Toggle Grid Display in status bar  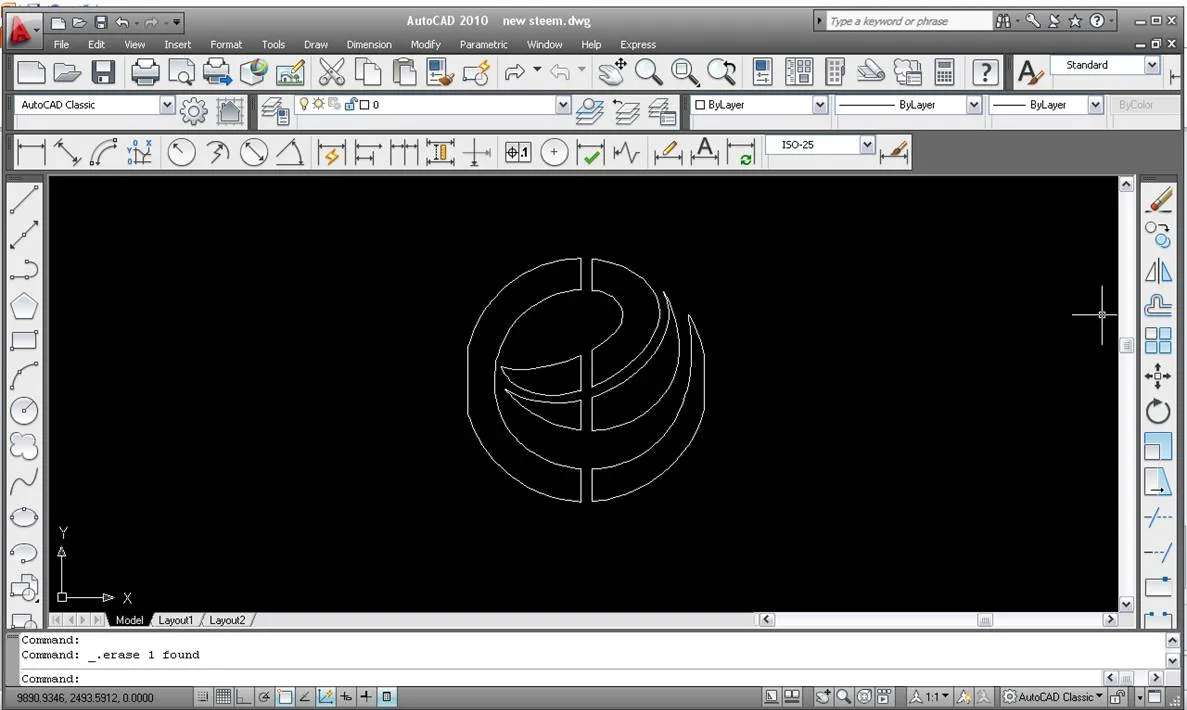point(223,696)
